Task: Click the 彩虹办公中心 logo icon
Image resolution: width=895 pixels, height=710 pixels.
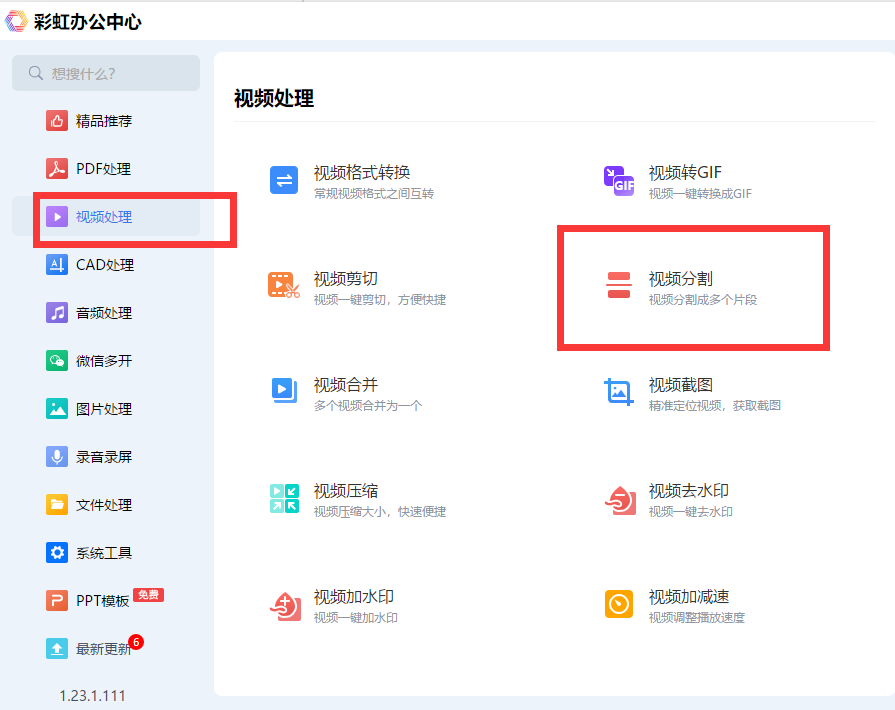Action: tap(16, 21)
